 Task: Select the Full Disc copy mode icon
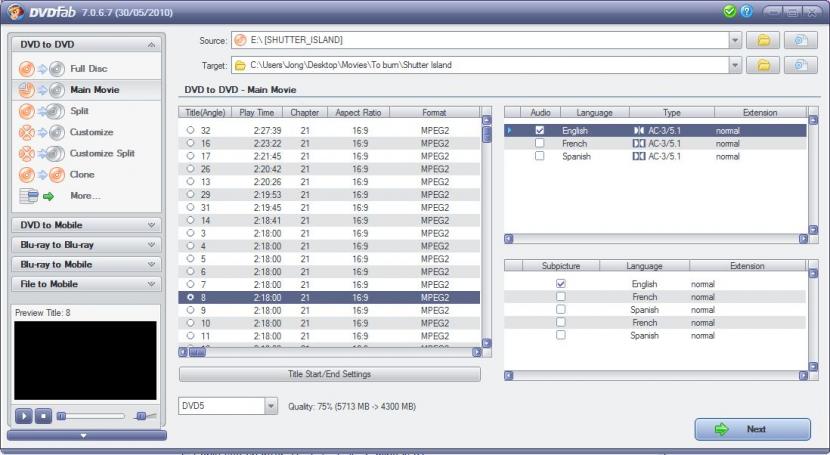[41, 69]
